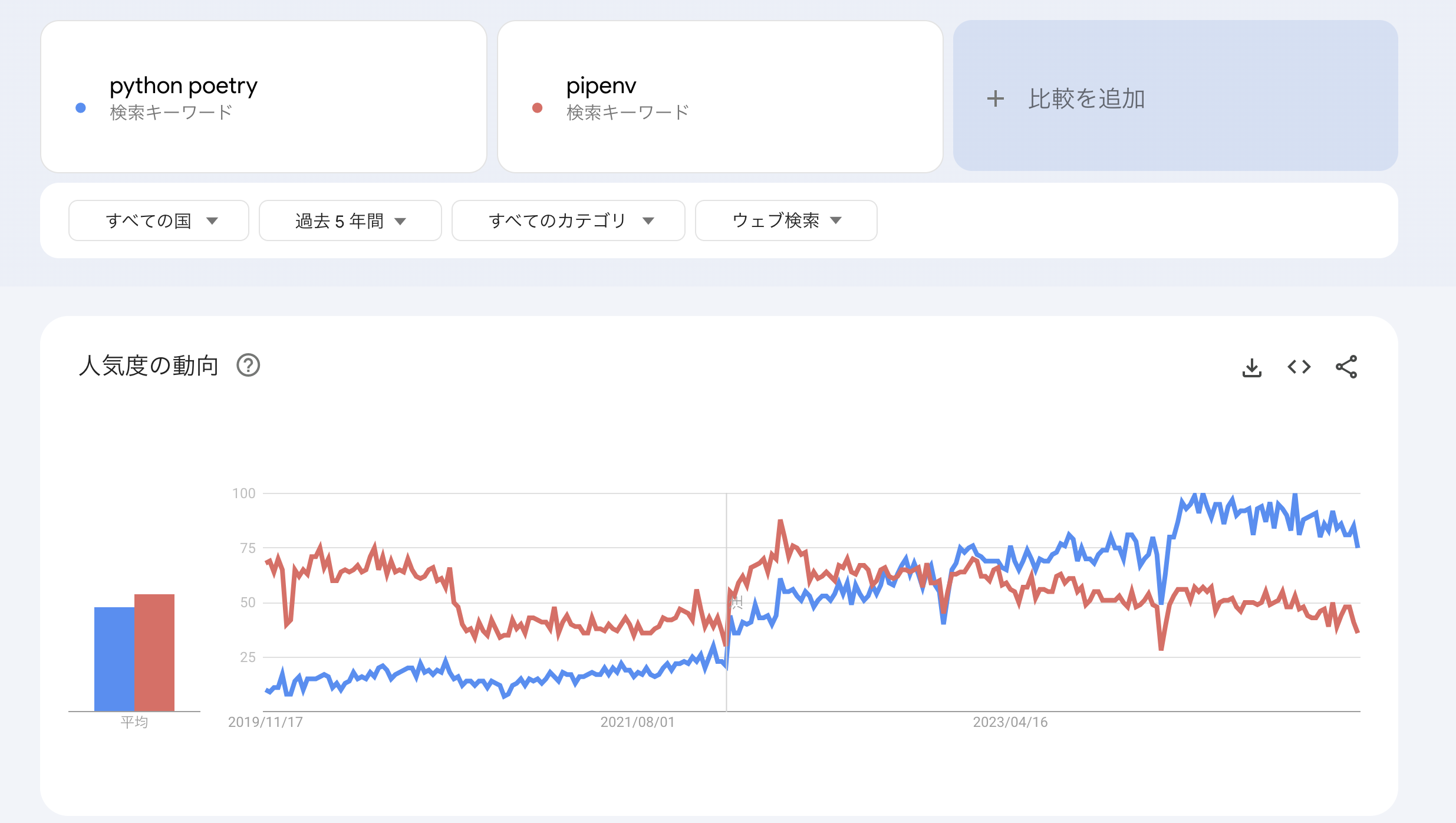This screenshot has width=1456, height=823.
Task: Click the caret icon on ウェブ検索 filter
Action: coord(836,221)
